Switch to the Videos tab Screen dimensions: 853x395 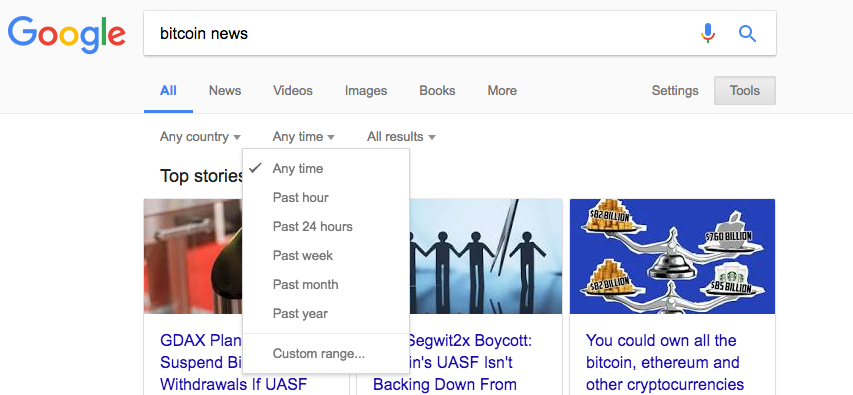[x=293, y=90]
